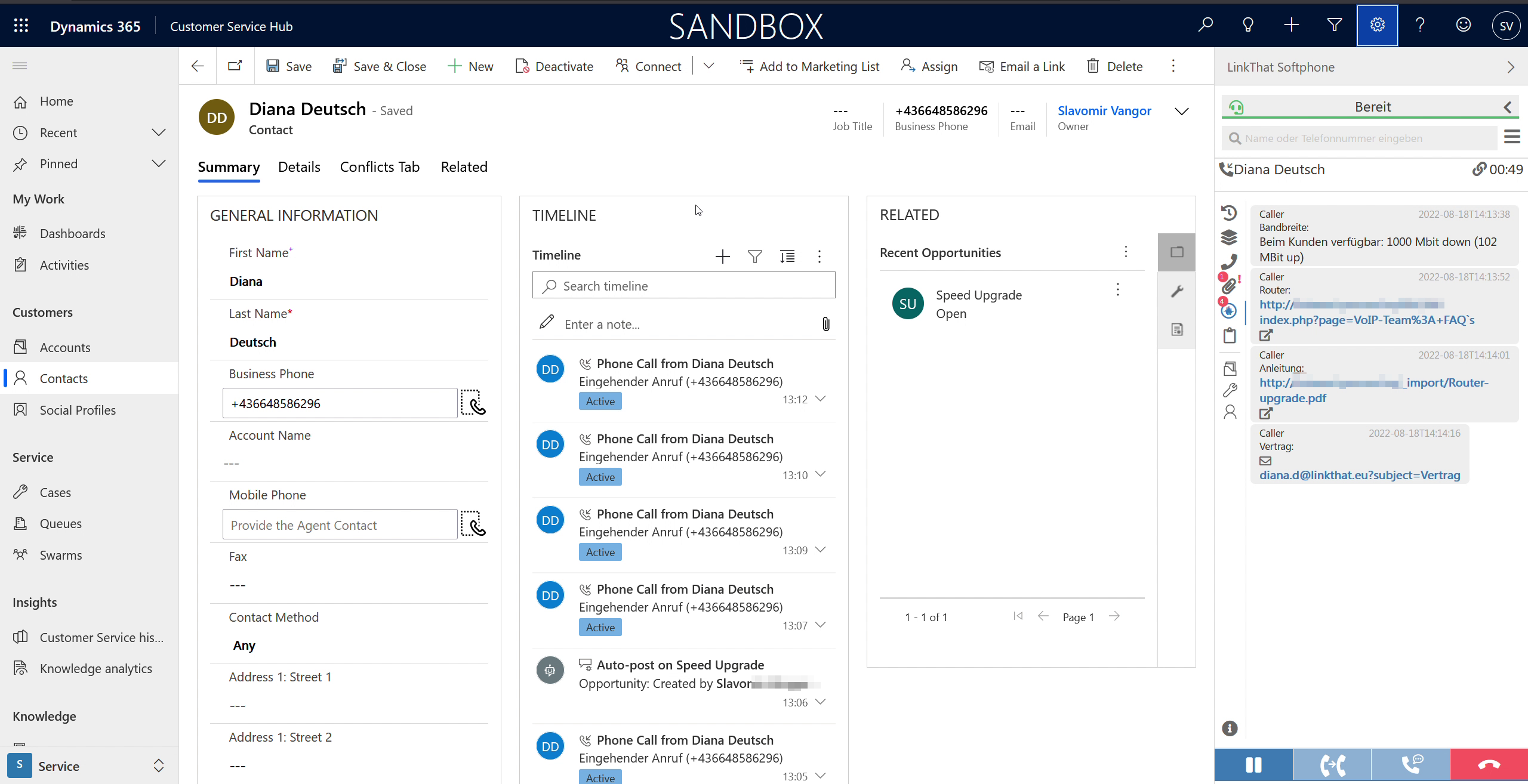Open more commands overflow menu
The image size is (1528, 784).
1173,66
